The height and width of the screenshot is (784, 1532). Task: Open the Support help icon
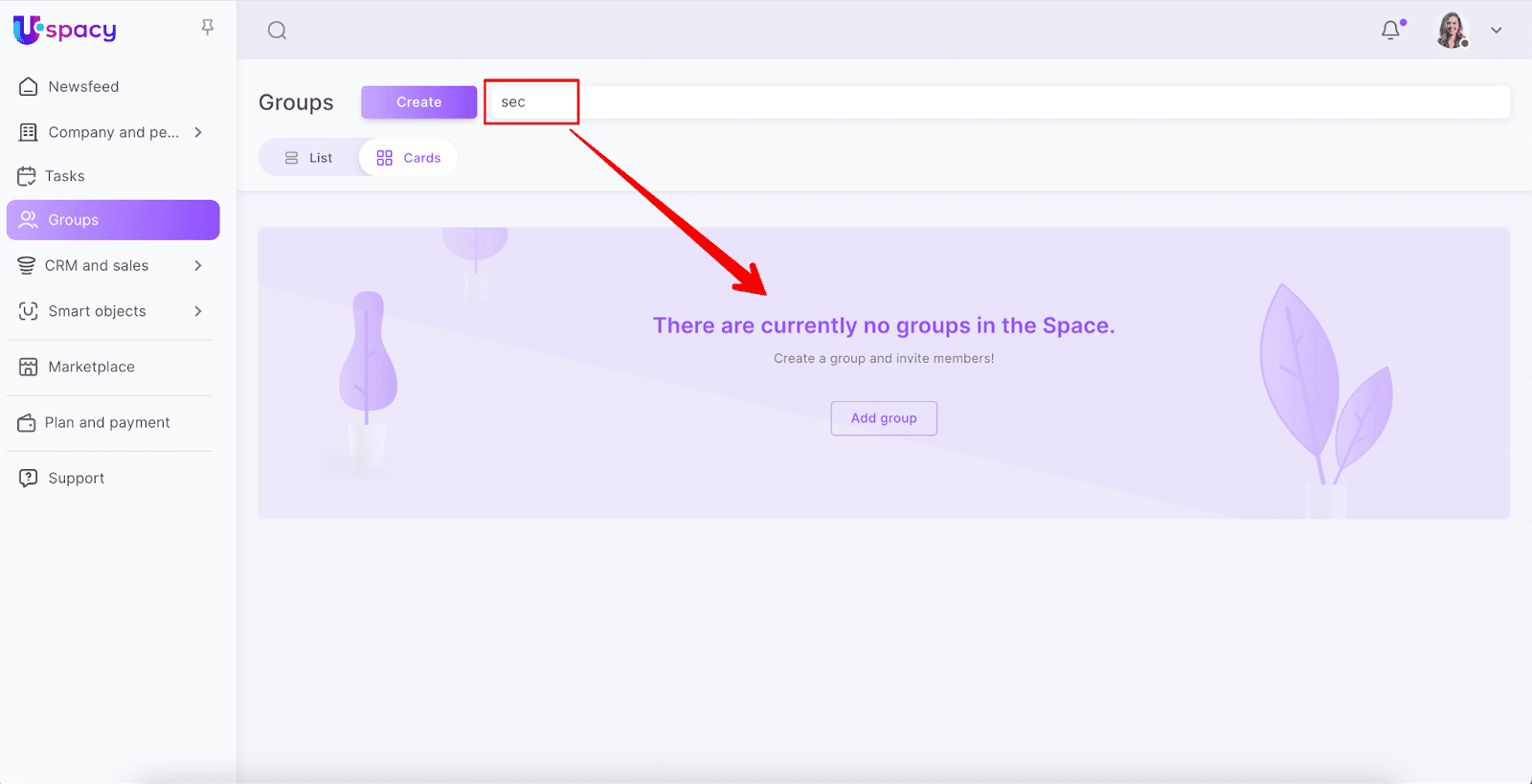pyautogui.click(x=29, y=478)
